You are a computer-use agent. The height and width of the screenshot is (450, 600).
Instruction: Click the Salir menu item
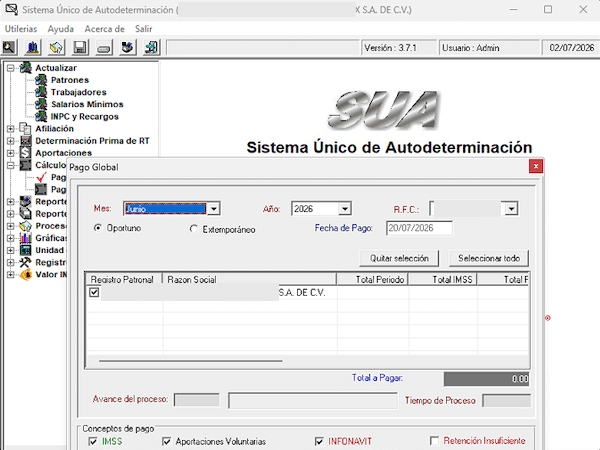(x=143, y=29)
